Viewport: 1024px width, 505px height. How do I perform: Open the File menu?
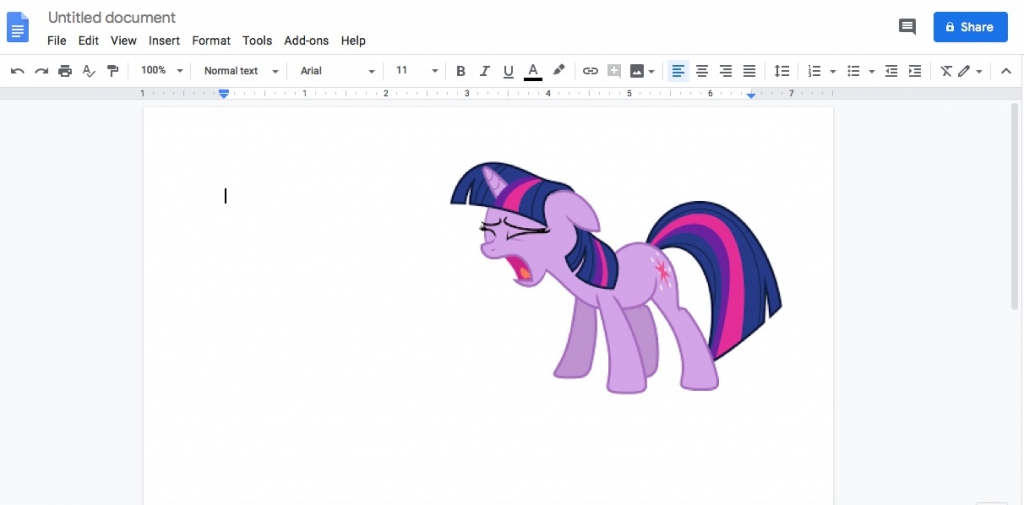57,41
